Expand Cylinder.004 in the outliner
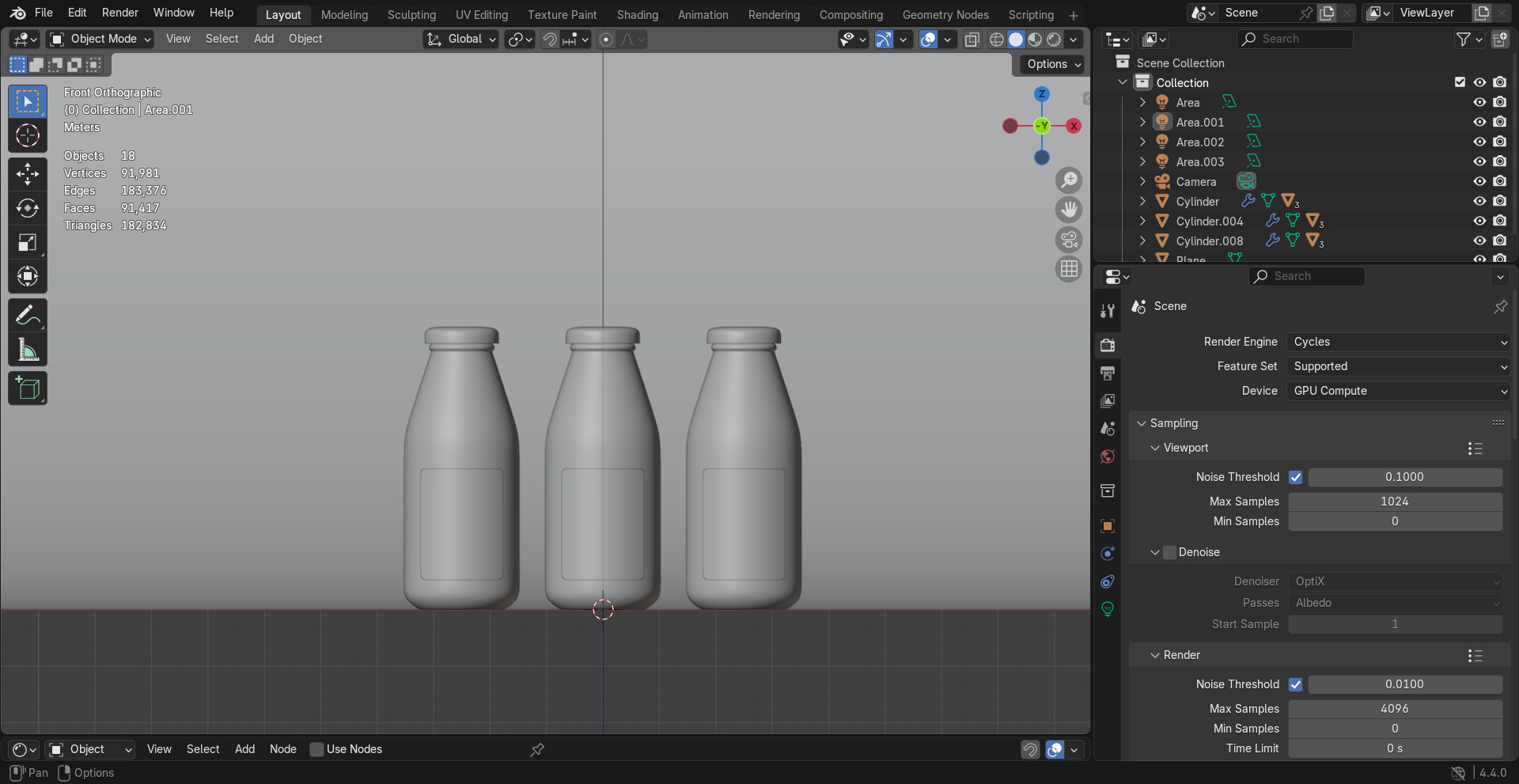The image size is (1519, 784). coord(1142,221)
